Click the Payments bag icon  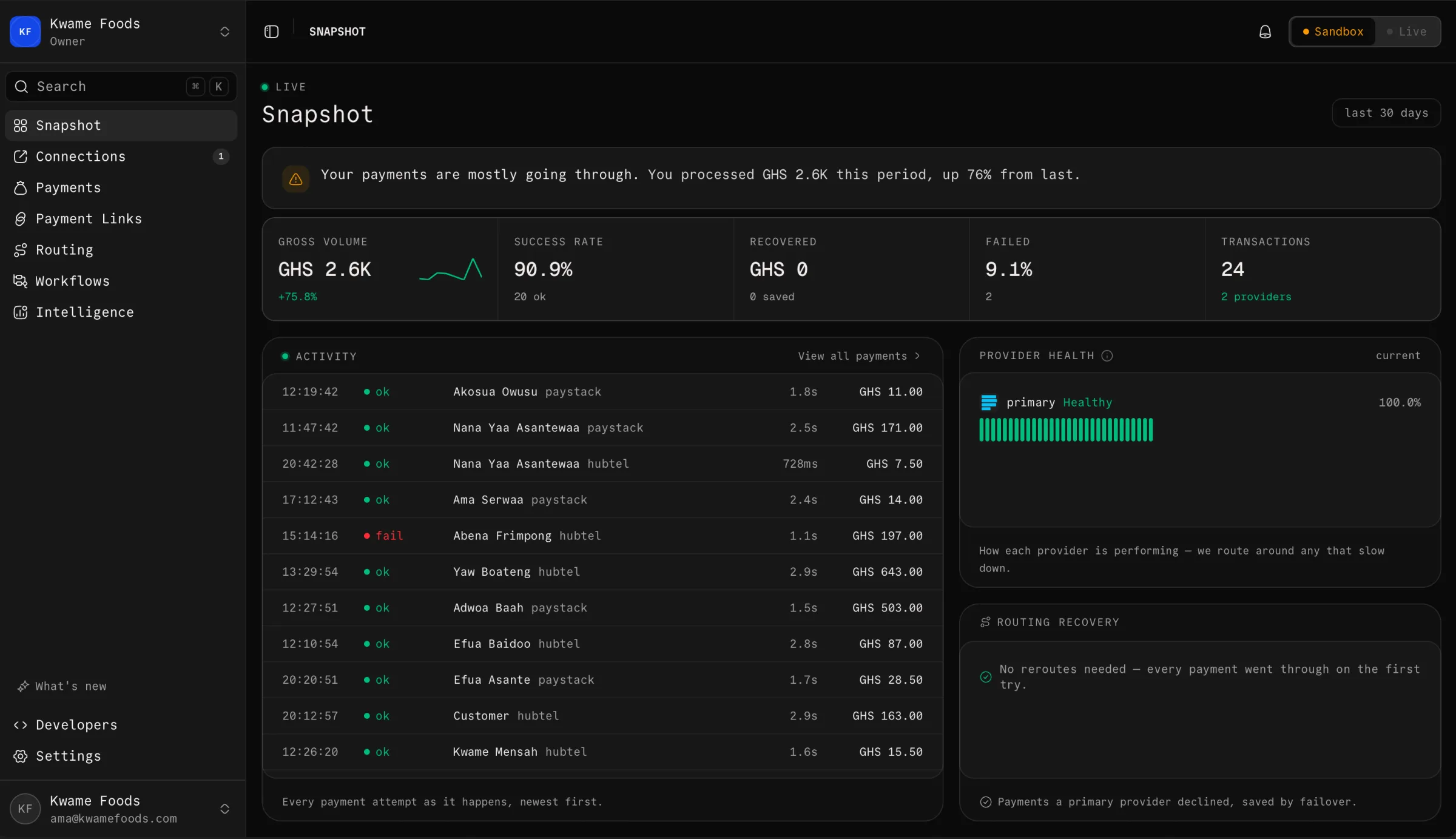coord(21,188)
